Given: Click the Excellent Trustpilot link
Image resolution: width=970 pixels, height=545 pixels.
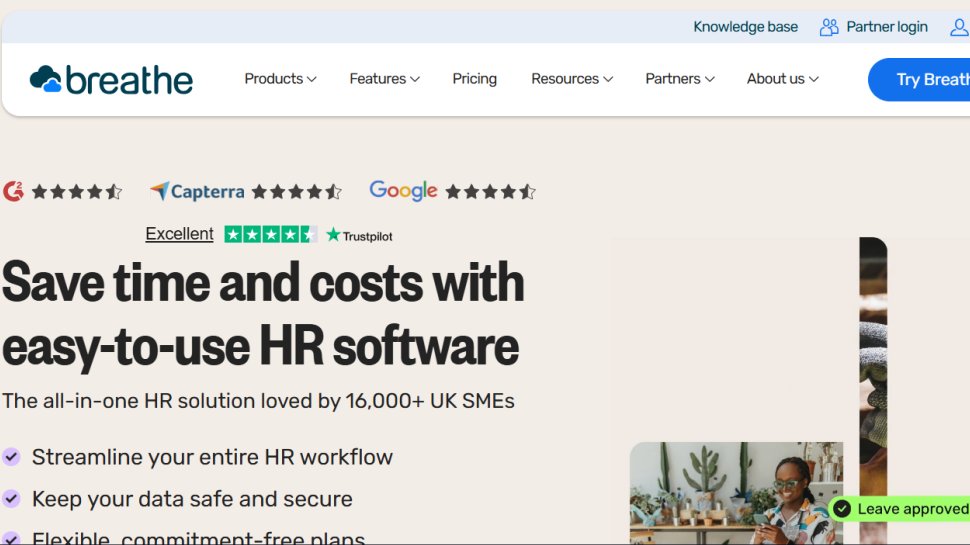Looking at the screenshot, I should coord(179,234).
